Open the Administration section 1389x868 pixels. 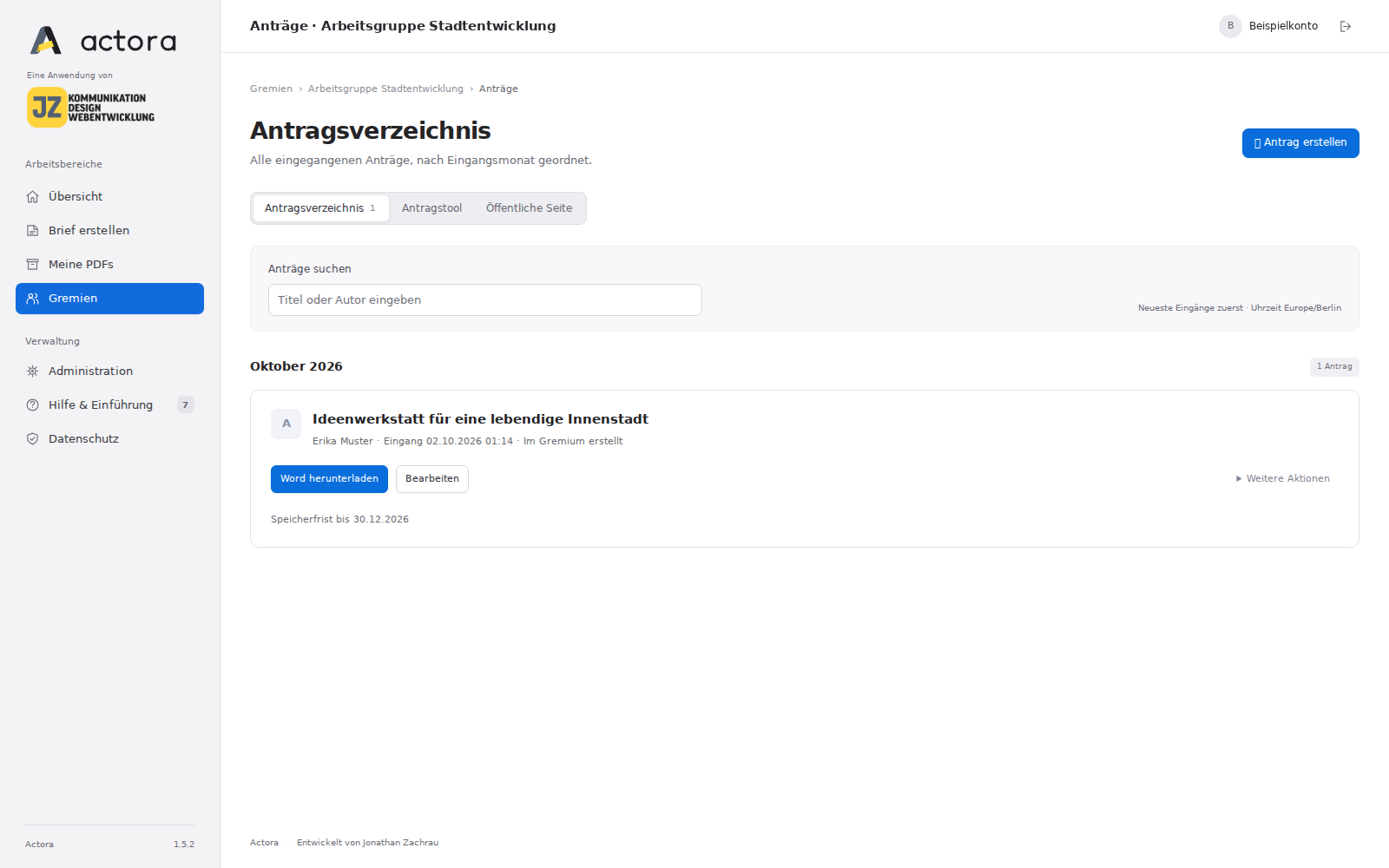point(109,372)
